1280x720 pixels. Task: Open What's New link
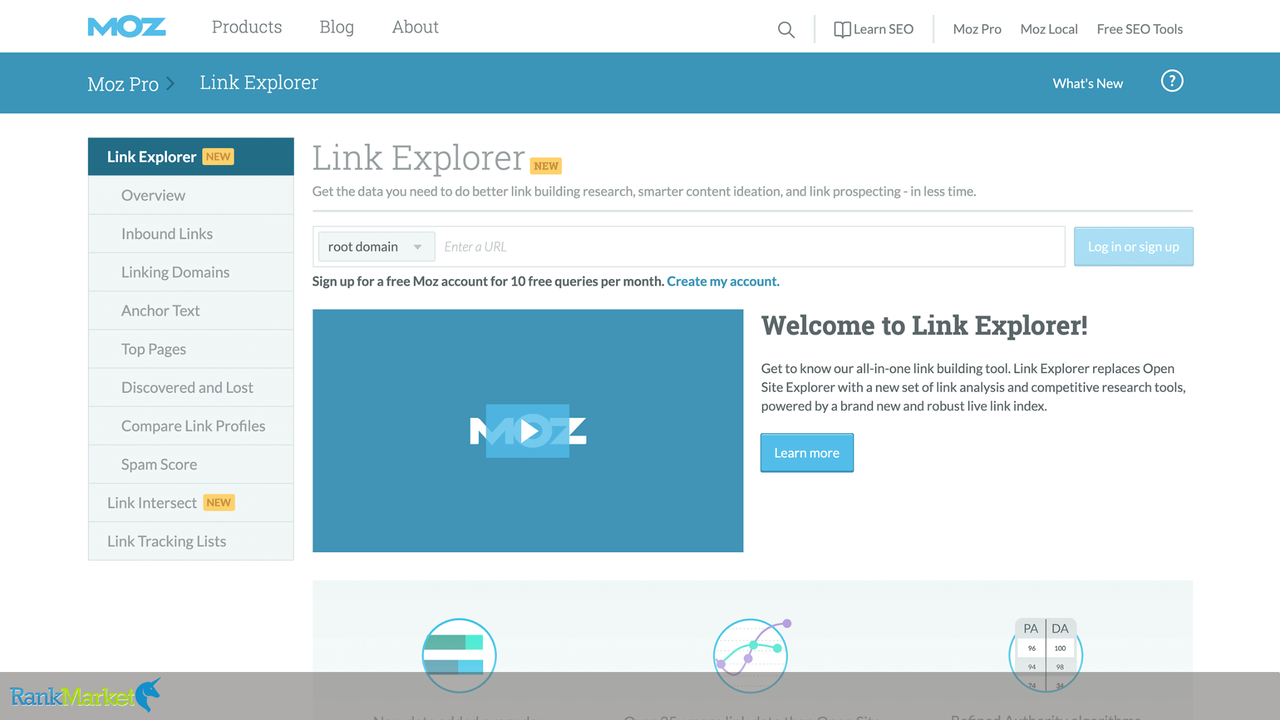[x=1088, y=84]
